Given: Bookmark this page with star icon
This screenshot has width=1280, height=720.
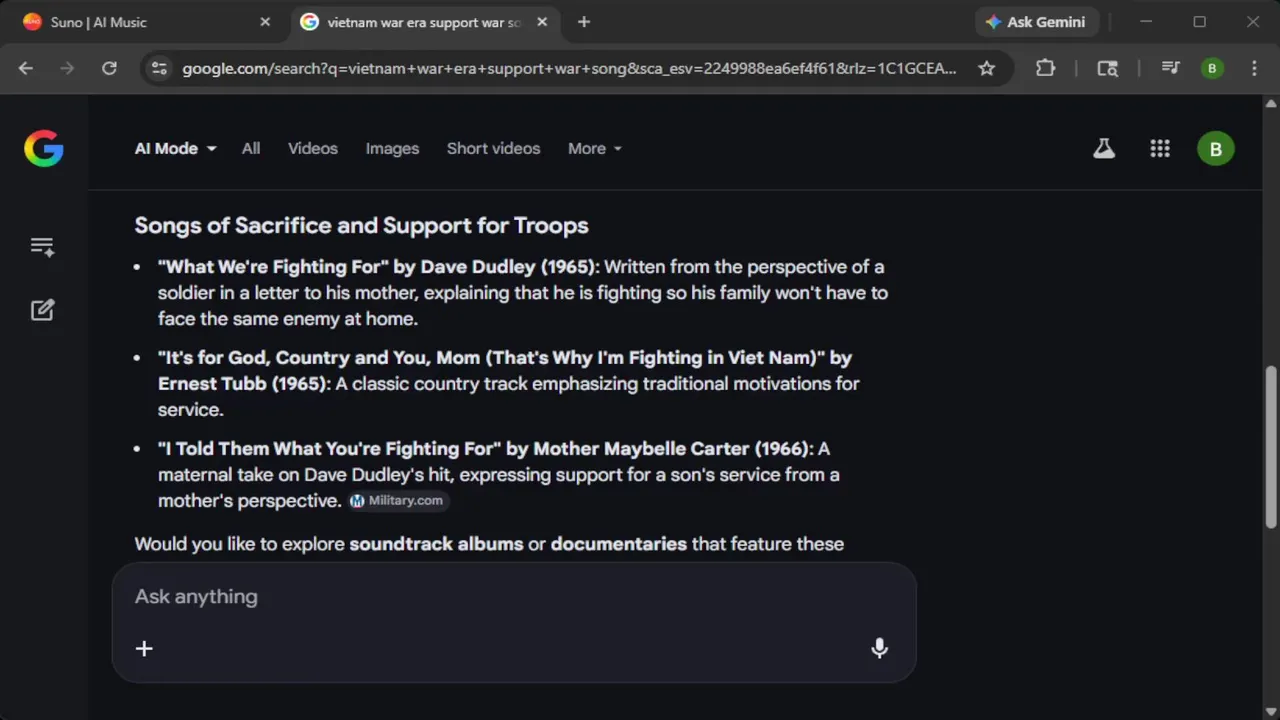Looking at the screenshot, I should tap(987, 68).
